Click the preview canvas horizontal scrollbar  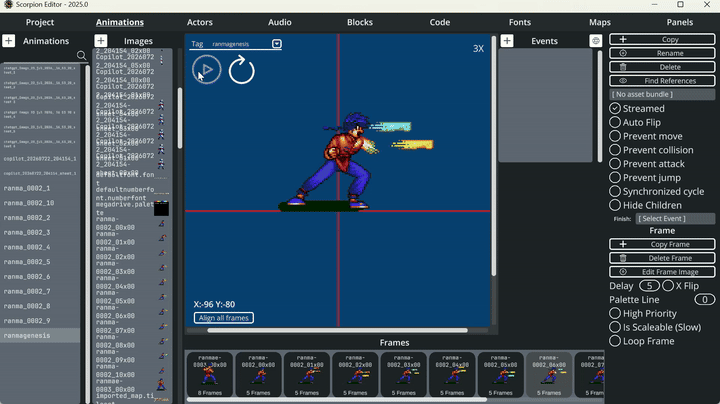(x=338, y=330)
